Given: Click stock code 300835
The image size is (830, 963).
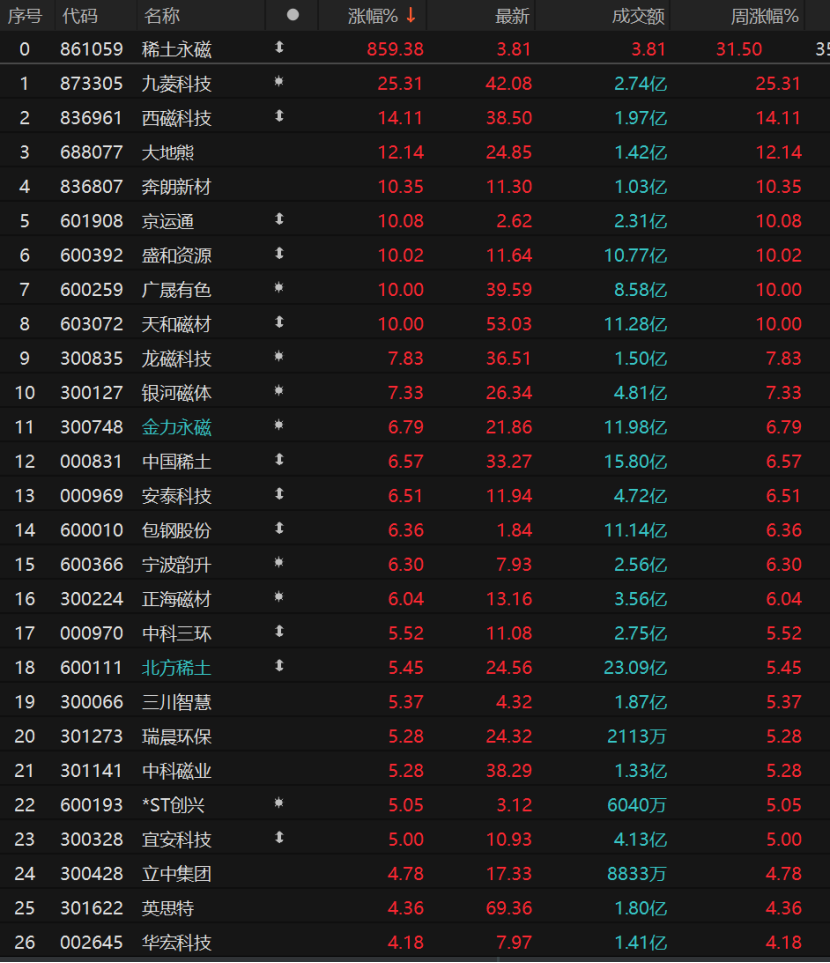Looking at the screenshot, I should [x=92, y=359].
